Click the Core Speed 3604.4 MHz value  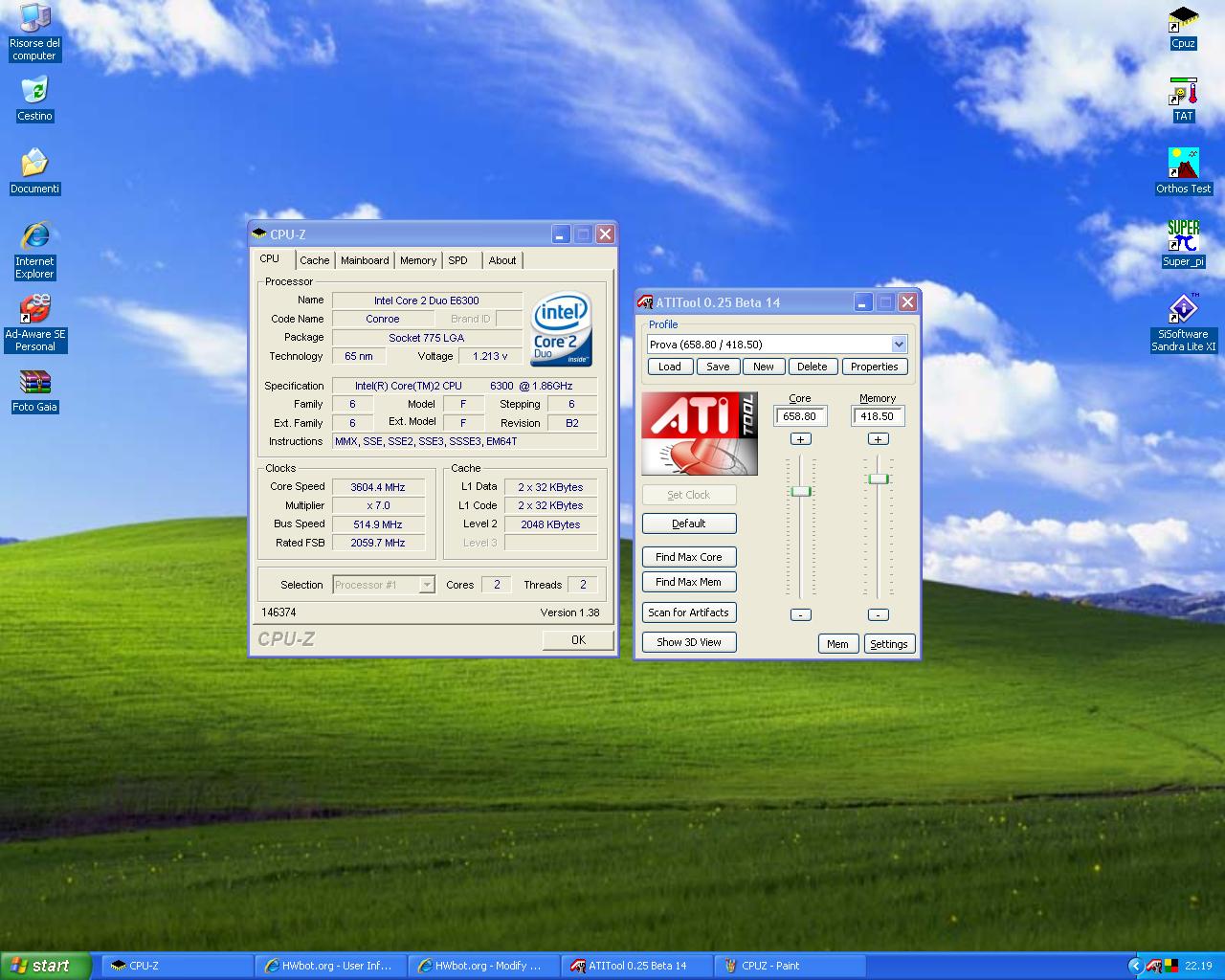378,487
